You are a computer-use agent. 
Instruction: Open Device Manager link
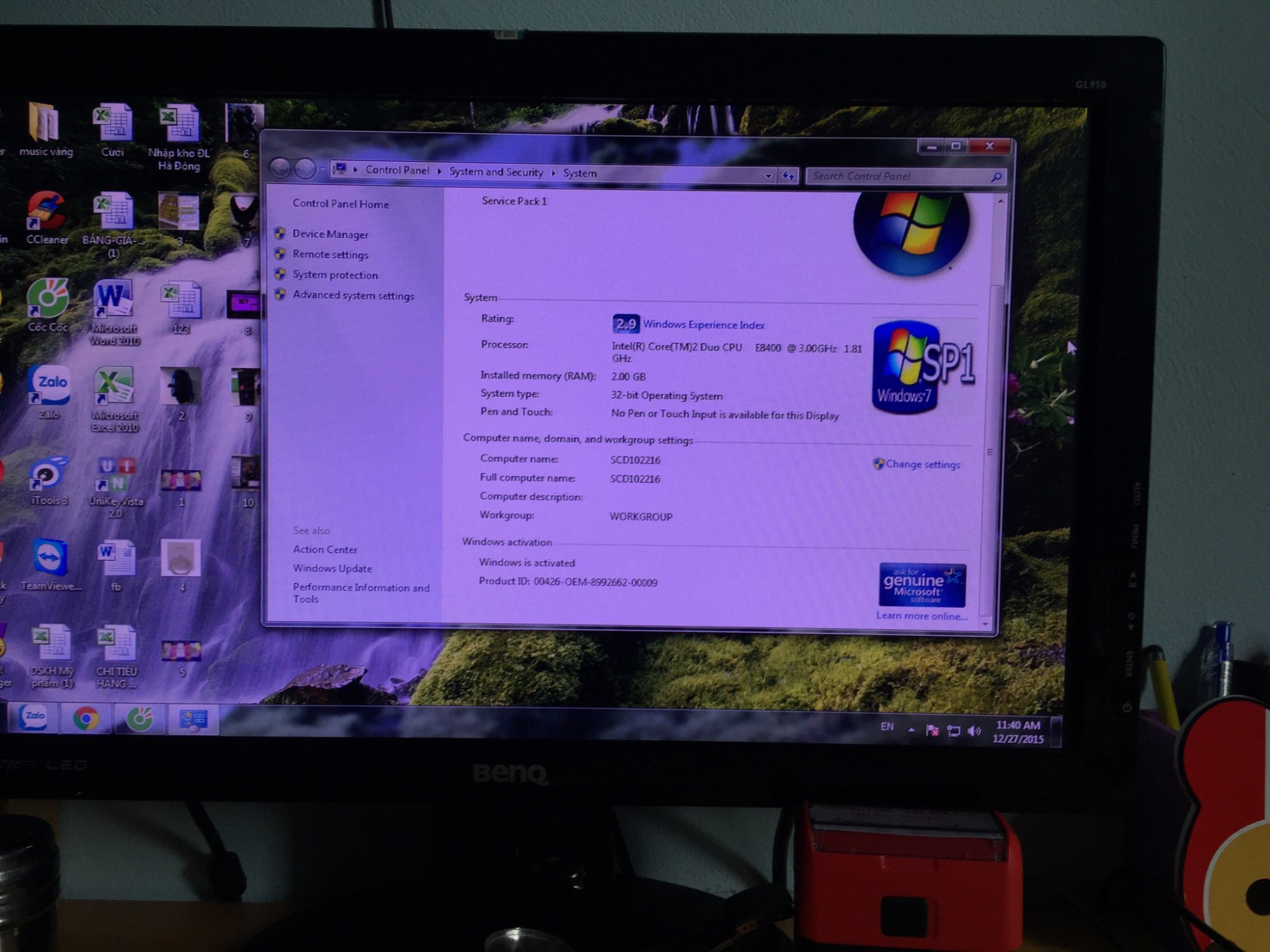330,234
